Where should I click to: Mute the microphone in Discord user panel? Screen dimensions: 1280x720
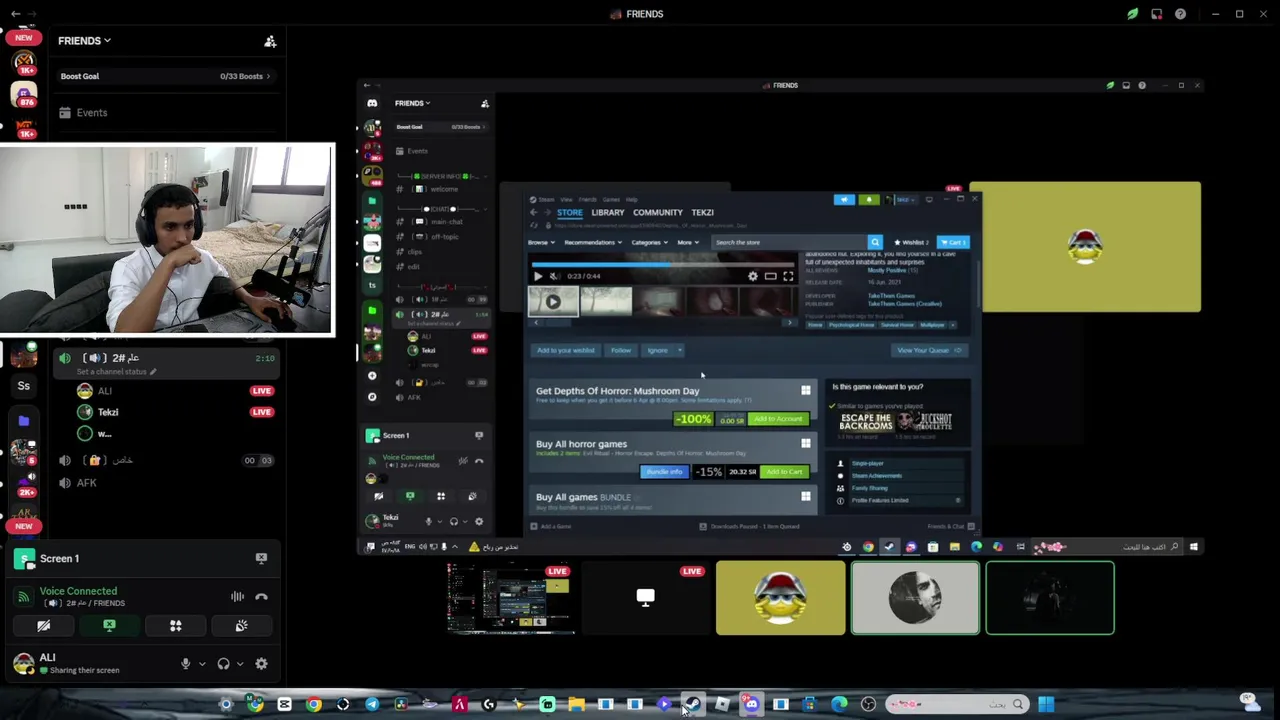(185, 664)
